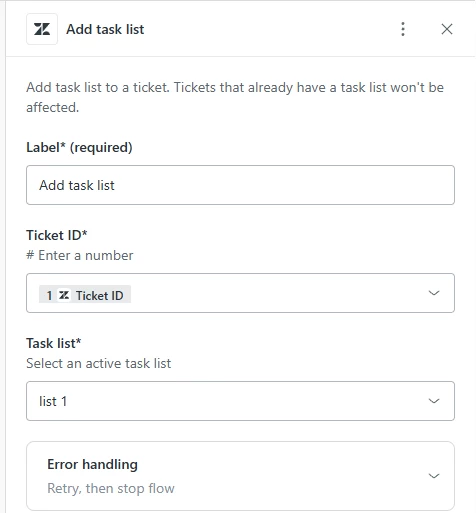Click 'Select an active task list' helper text

pyautogui.click(x=99, y=363)
